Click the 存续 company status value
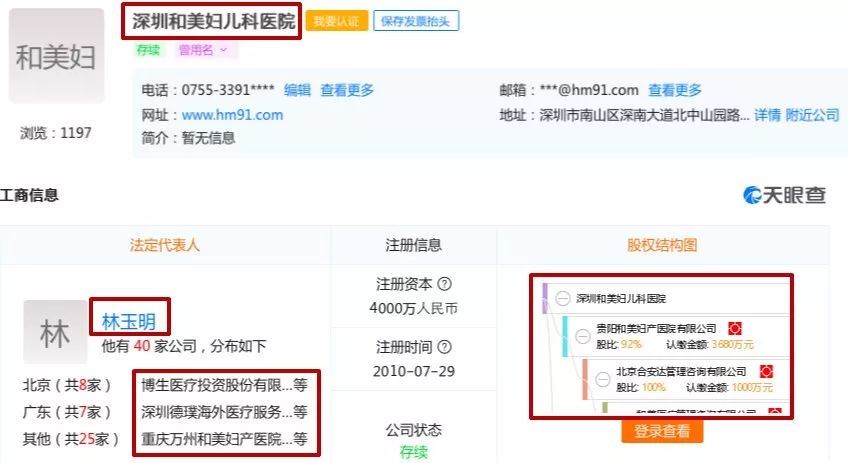Viewport: 848px width, 463px height. coord(414,452)
